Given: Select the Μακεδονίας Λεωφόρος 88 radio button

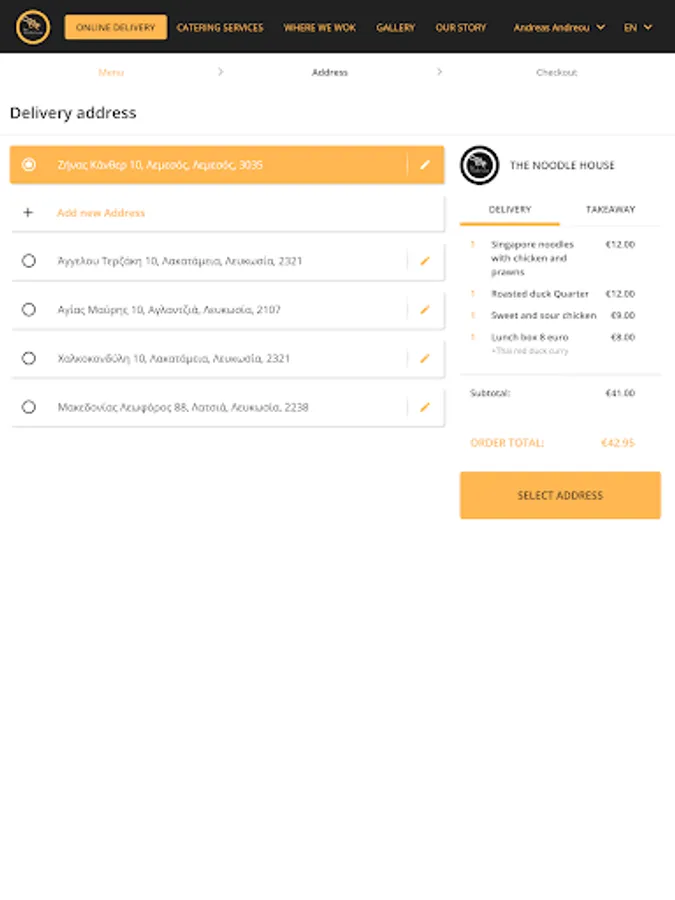Looking at the screenshot, I should pos(29,407).
